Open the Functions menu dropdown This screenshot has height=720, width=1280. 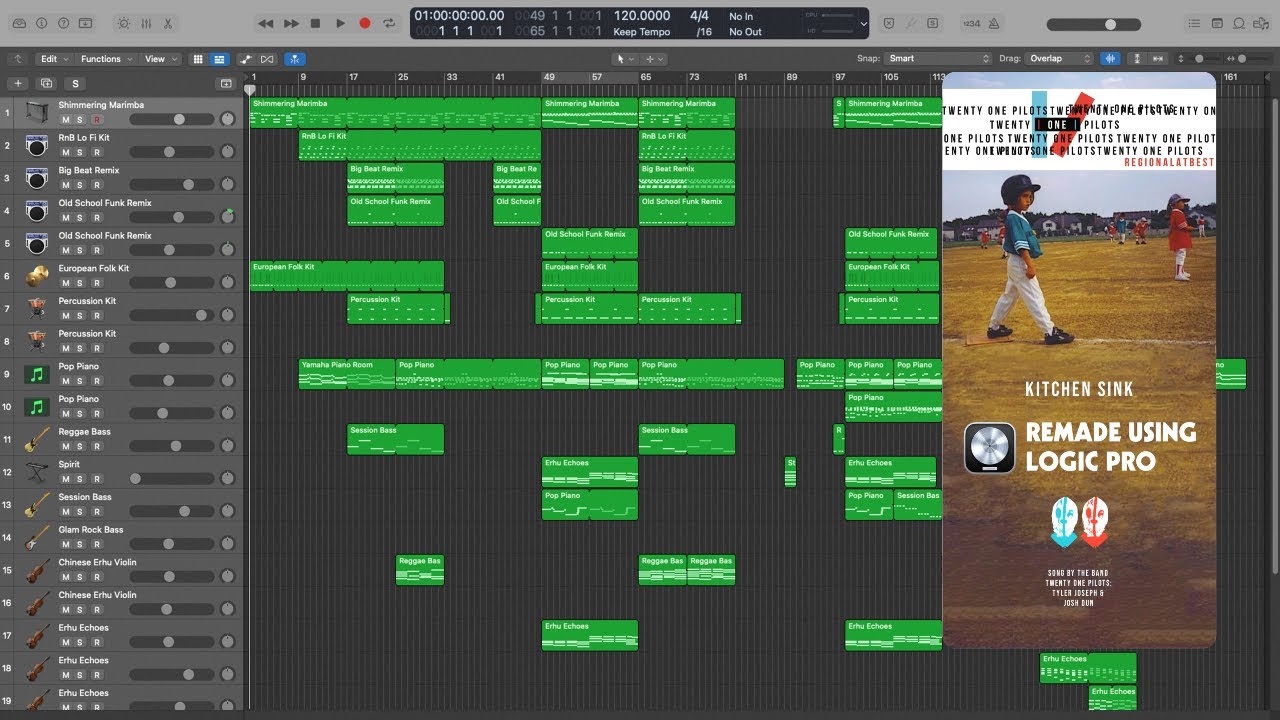tap(105, 59)
